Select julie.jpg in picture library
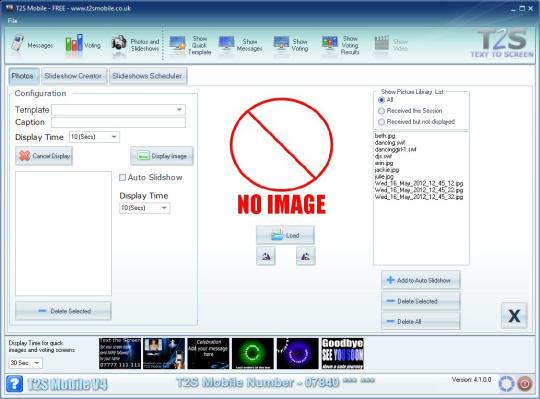 384,177
